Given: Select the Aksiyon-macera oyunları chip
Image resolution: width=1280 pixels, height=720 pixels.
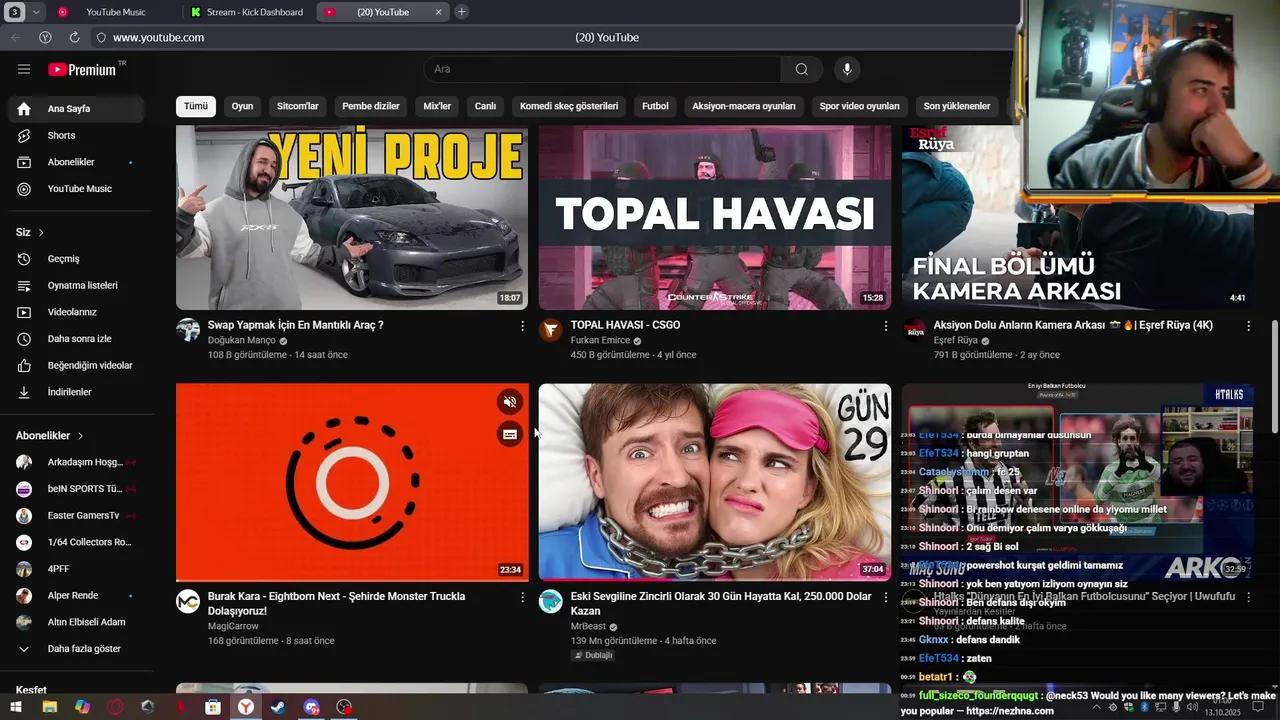Looking at the screenshot, I should [x=744, y=106].
